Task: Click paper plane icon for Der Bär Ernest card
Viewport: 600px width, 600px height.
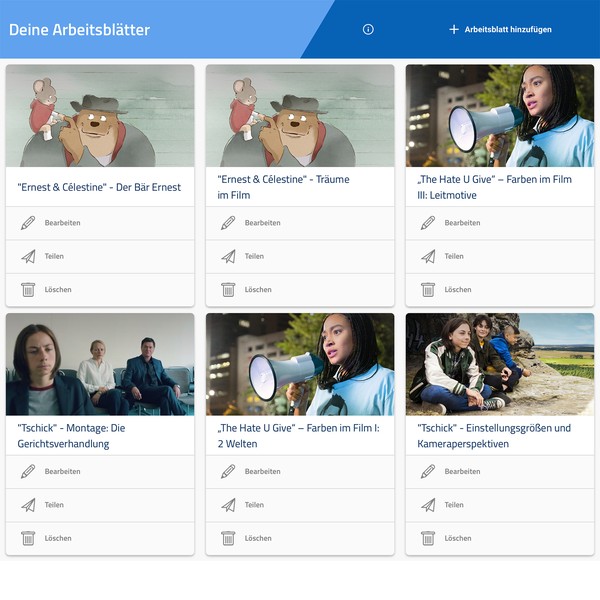Action: click(28, 256)
